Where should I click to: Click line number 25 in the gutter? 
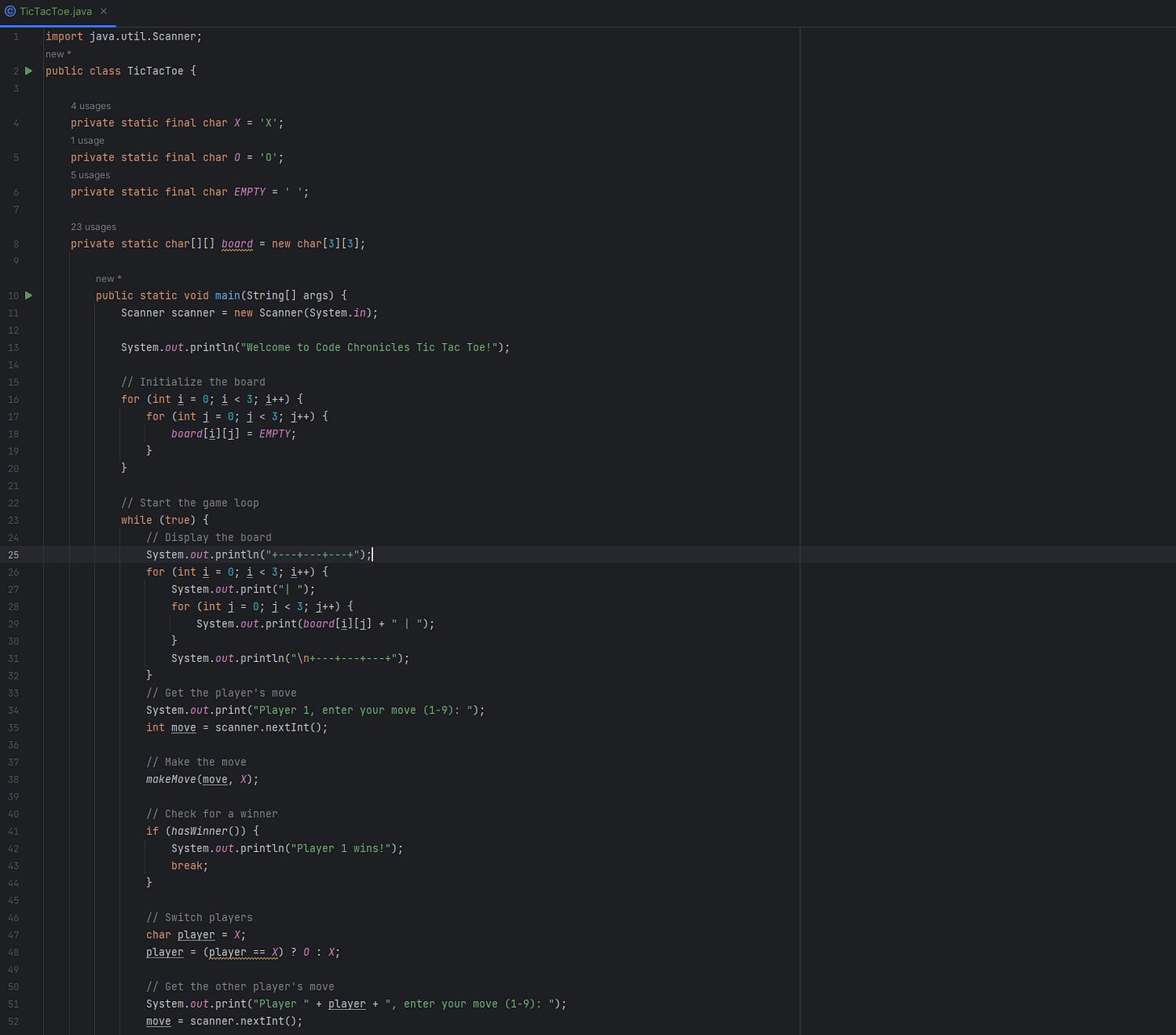(x=14, y=555)
